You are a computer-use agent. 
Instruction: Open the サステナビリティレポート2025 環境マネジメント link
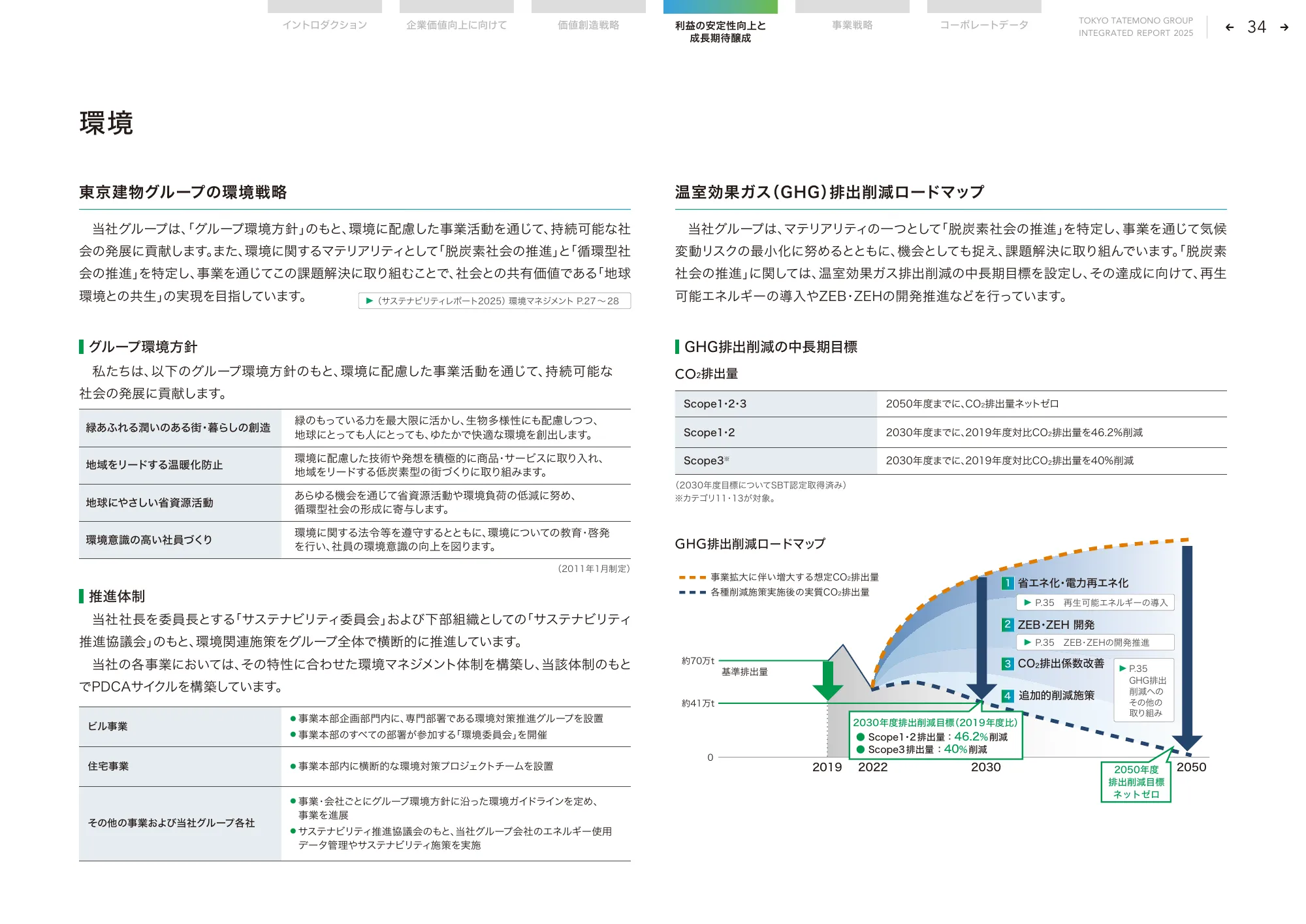pyautogui.click(x=494, y=301)
